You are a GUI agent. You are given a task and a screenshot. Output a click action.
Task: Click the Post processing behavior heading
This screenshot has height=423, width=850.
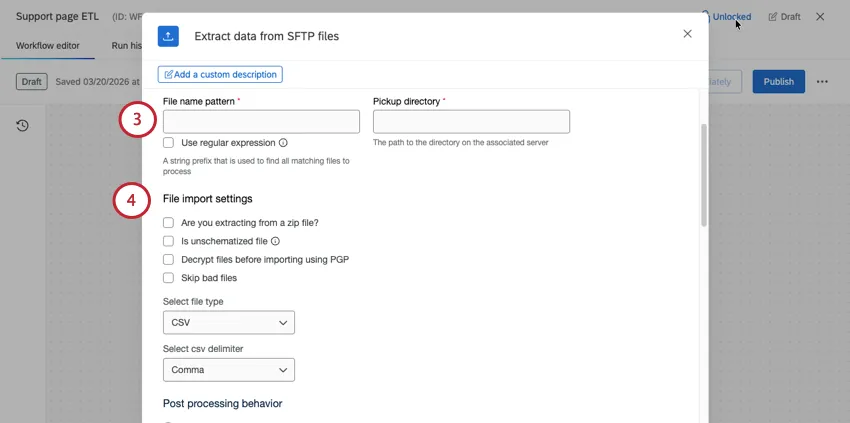[222, 403]
